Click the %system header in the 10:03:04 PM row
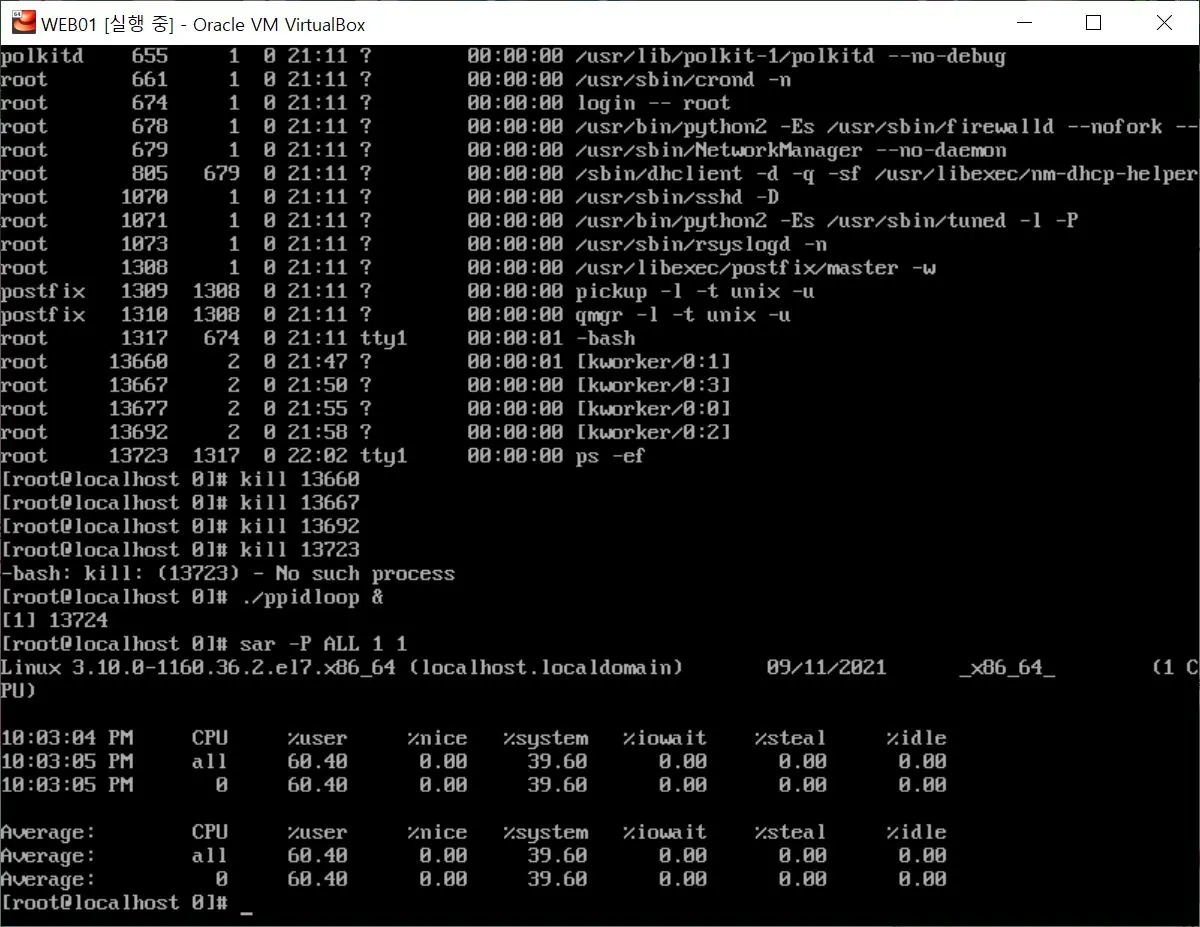 pos(545,738)
